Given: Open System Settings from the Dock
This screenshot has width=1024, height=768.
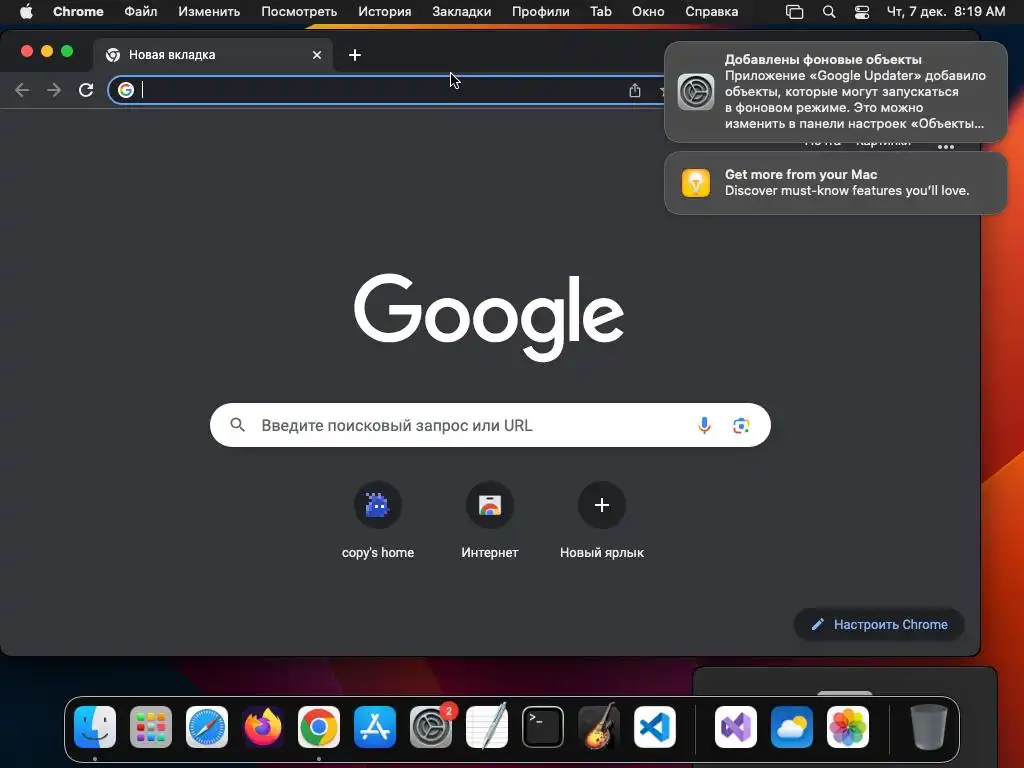Looking at the screenshot, I should point(431,727).
